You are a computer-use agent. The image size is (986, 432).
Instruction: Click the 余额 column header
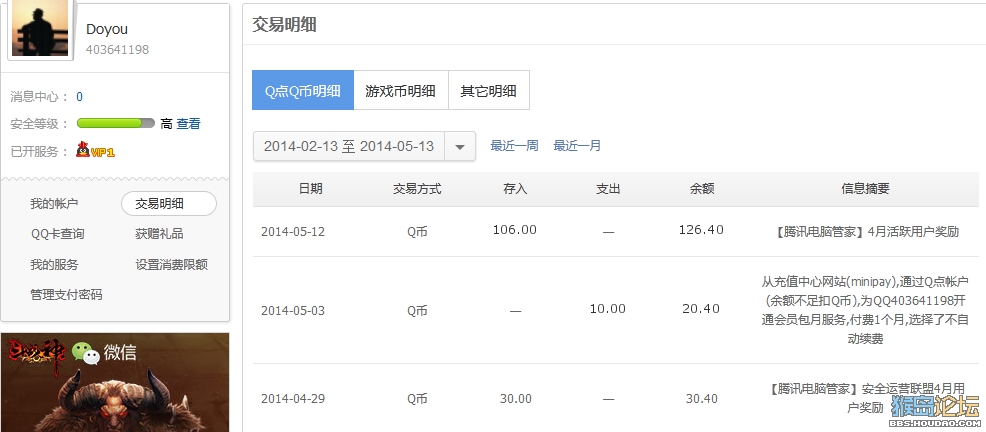tap(702, 189)
